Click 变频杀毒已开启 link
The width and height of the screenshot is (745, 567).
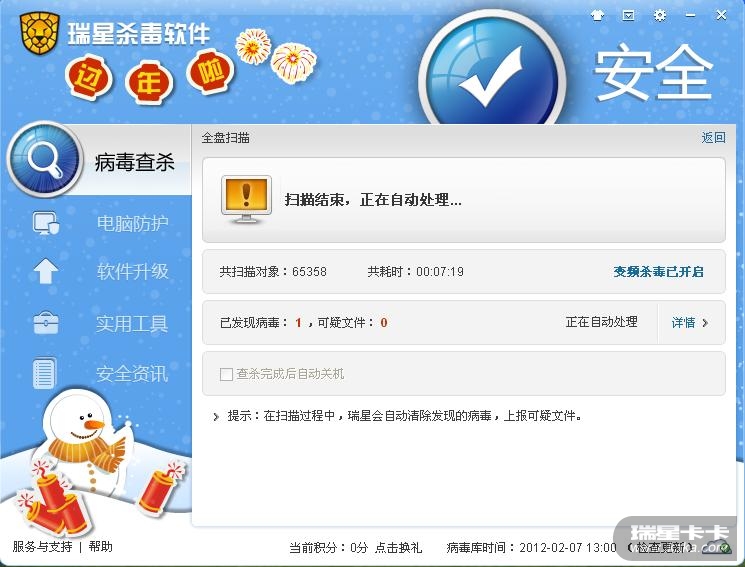tap(658, 272)
